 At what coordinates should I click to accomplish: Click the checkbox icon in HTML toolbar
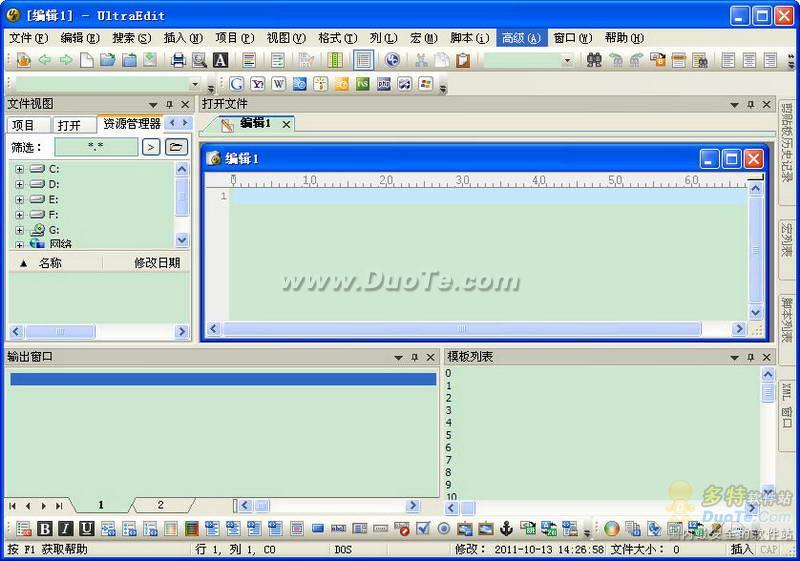[x=423, y=529]
